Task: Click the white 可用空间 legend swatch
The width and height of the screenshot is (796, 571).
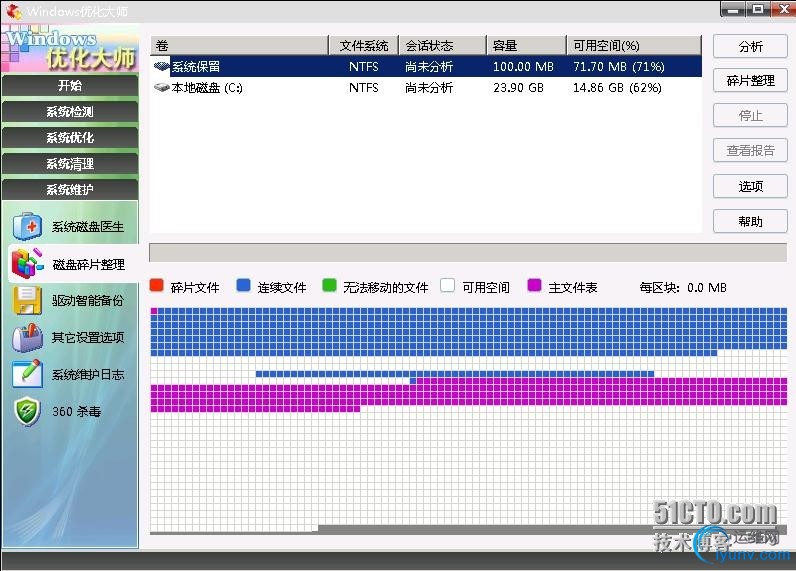Action: [x=447, y=285]
